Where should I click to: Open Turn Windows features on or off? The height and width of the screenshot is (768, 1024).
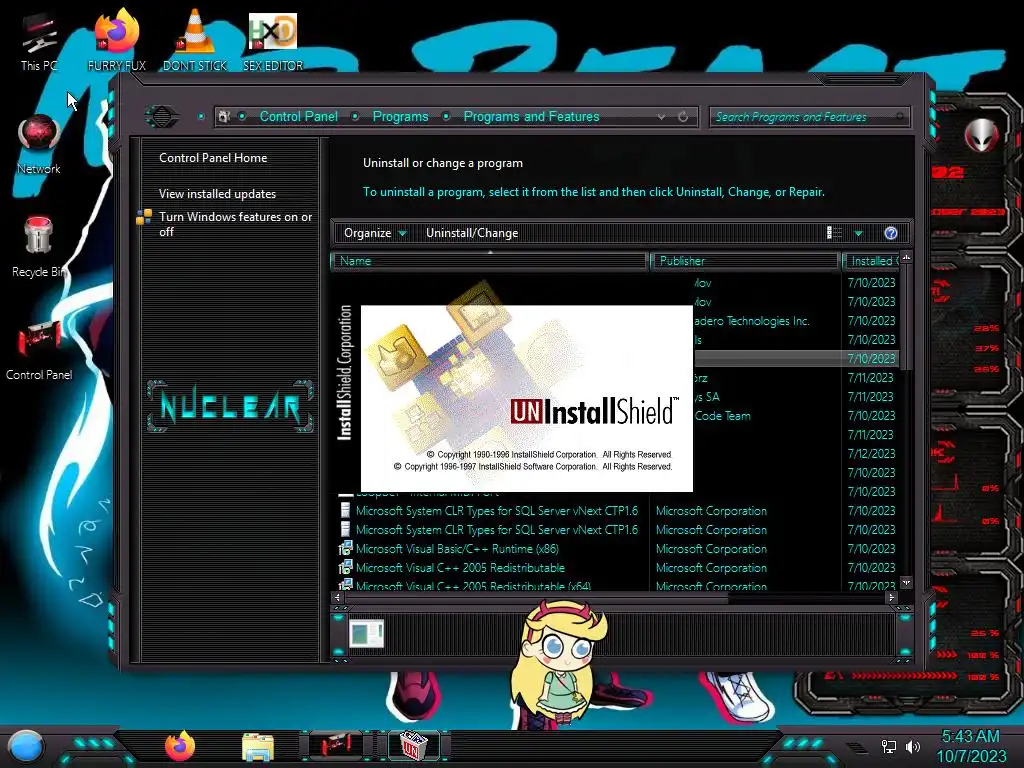coord(235,224)
